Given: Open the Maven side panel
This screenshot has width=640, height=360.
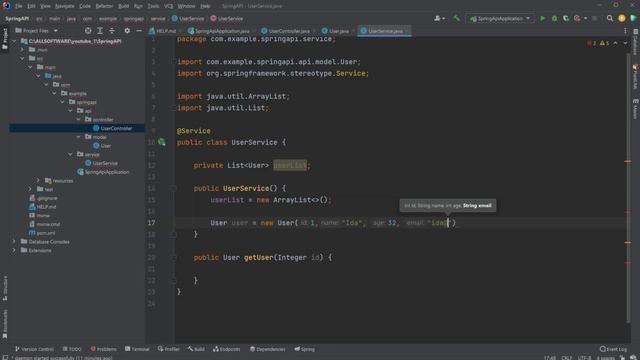Looking at the screenshot, I should coord(636,109).
